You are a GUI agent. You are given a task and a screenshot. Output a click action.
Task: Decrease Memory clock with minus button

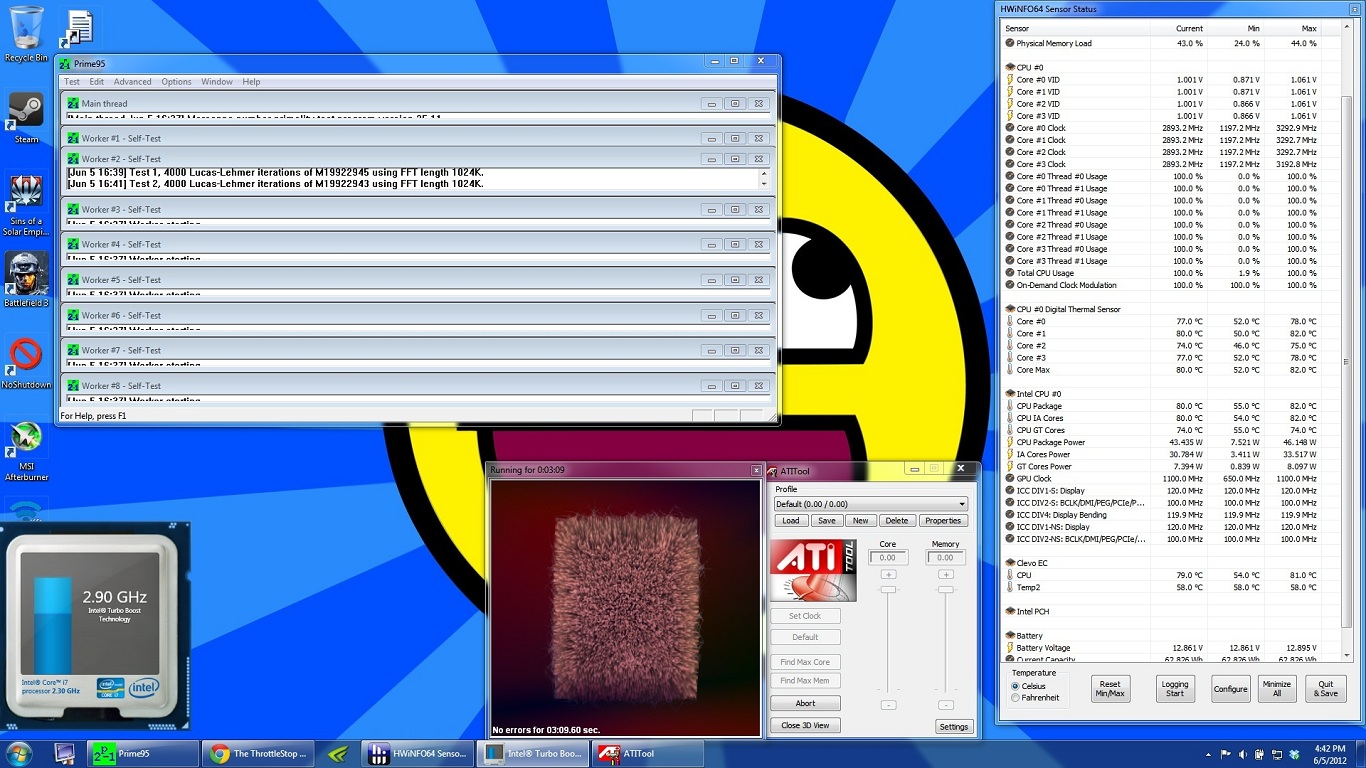(x=946, y=705)
